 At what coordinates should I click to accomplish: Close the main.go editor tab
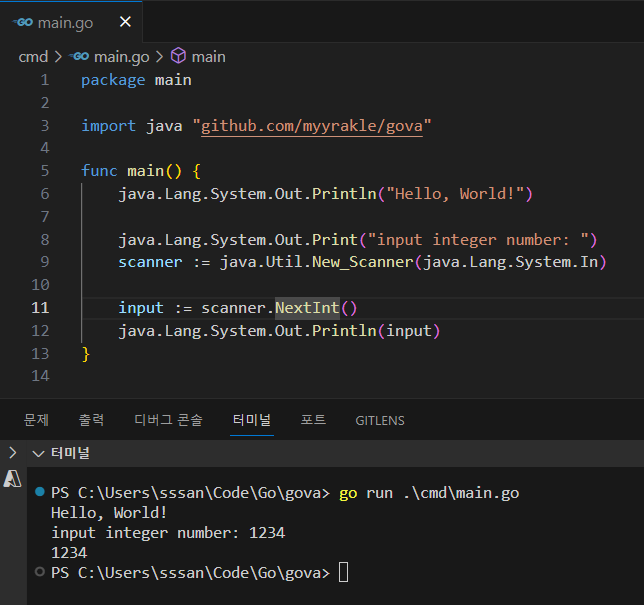[124, 22]
